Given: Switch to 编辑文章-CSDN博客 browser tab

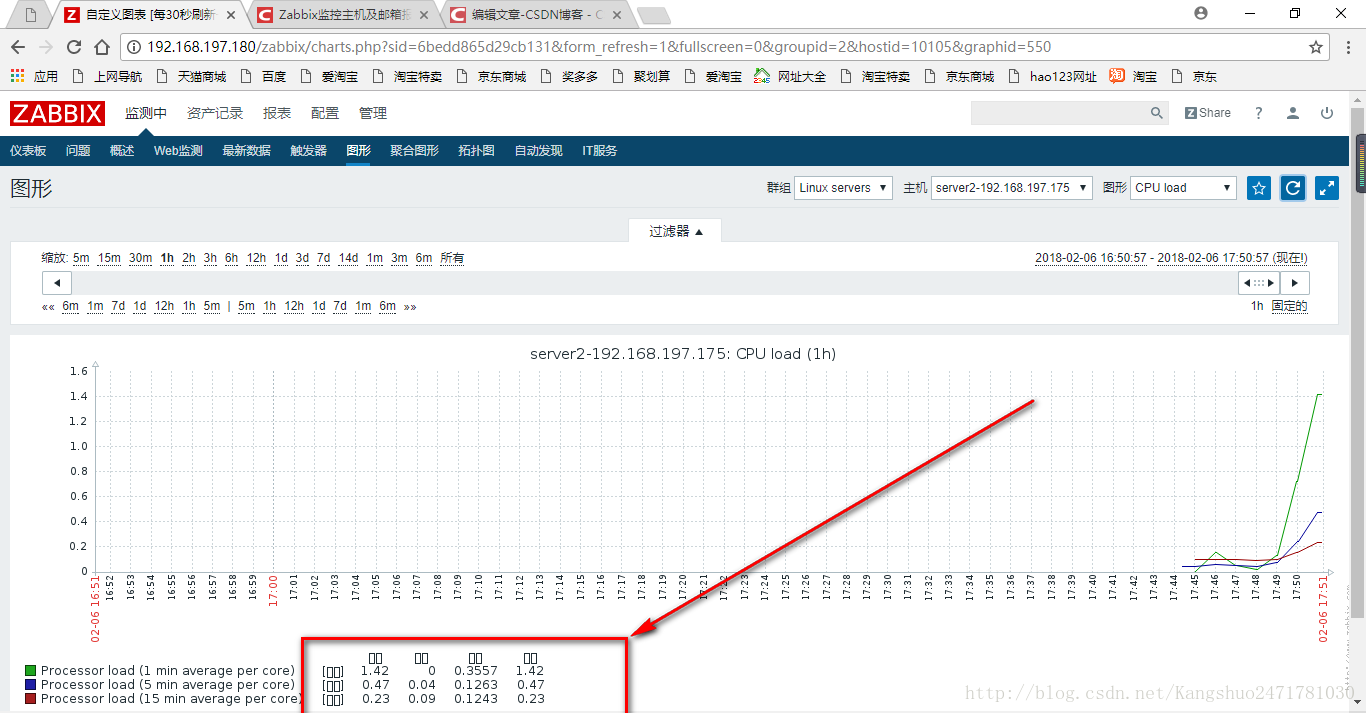Looking at the screenshot, I should [535, 15].
